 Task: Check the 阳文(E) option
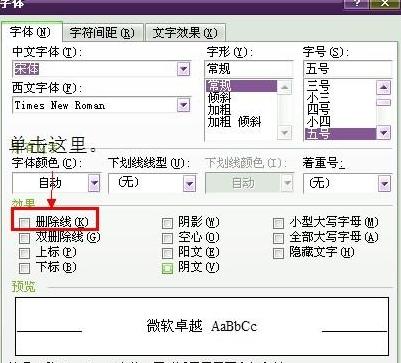(x=167, y=253)
